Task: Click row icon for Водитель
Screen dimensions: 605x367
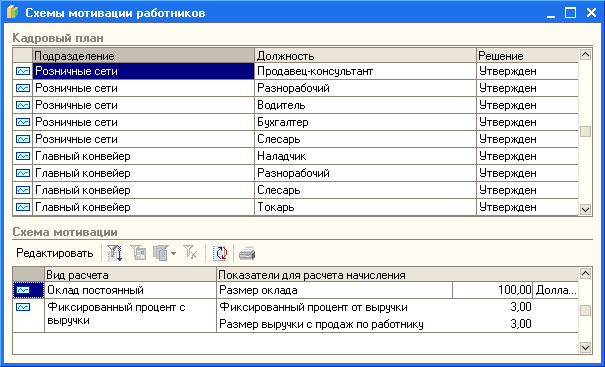Action: (x=23, y=105)
